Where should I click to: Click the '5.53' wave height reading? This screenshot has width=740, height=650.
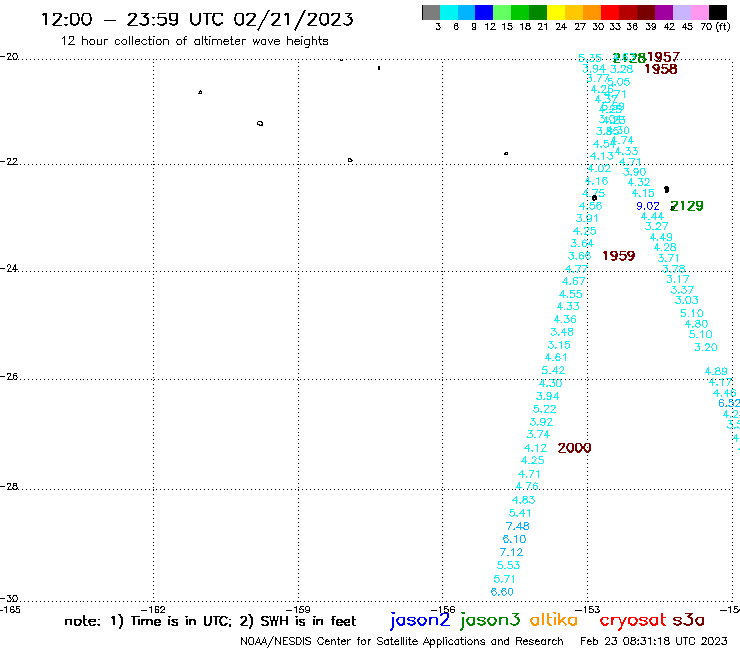[x=508, y=565]
